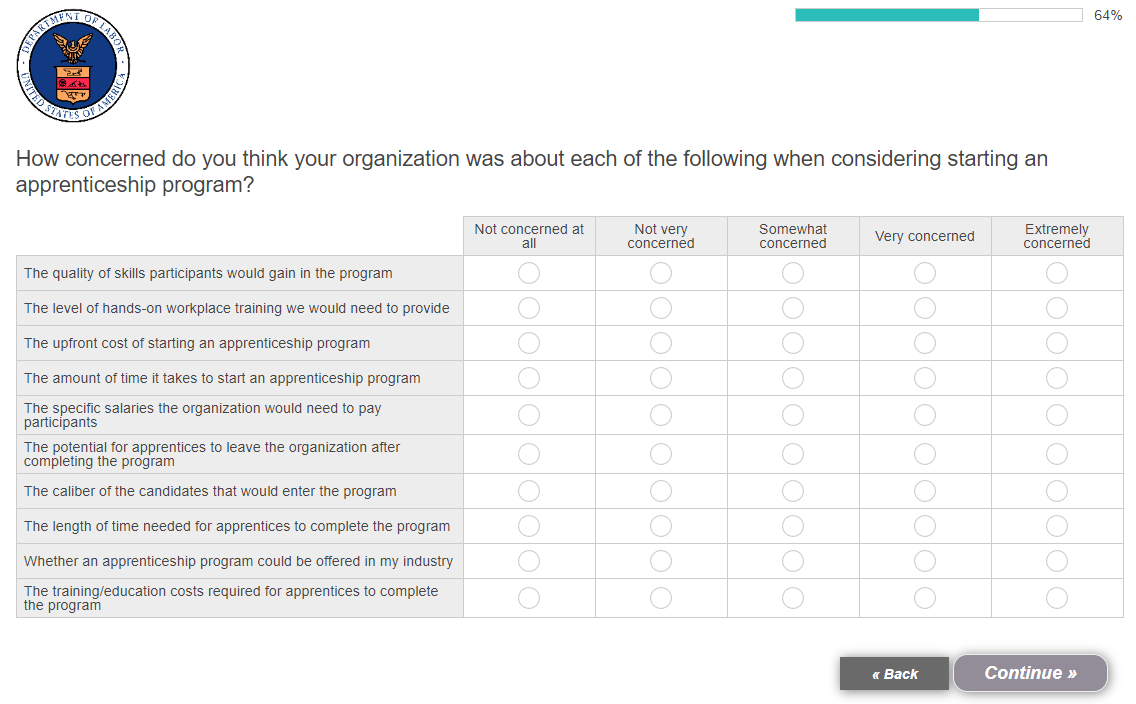Image resolution: width=1136 pixels, height=704 pixels.
Task: Select 'Somewhat concerned' for training/education costs
Action: [x=793, y=598]
